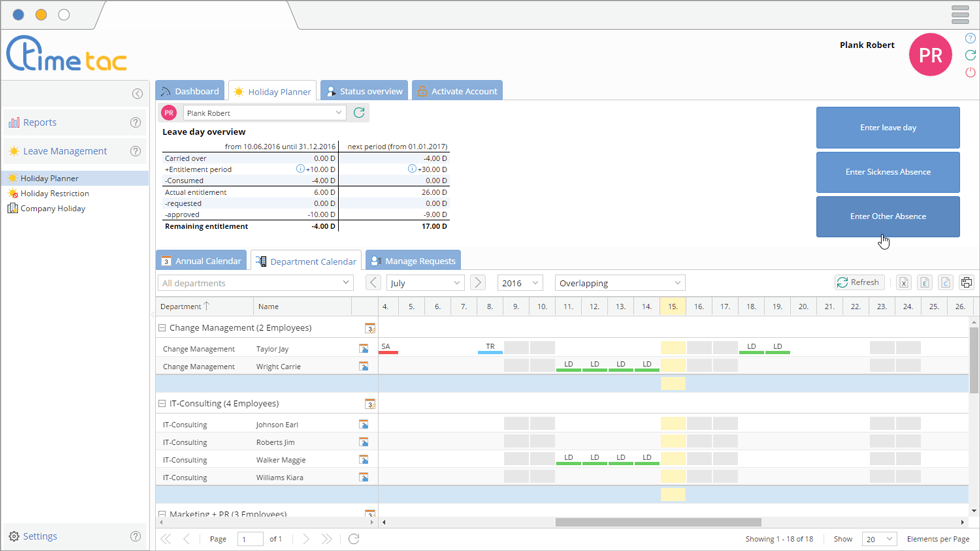Switch to the Annual Calendar tab
This screenshot has width=980, height=551.
click(x=201, y=261)
